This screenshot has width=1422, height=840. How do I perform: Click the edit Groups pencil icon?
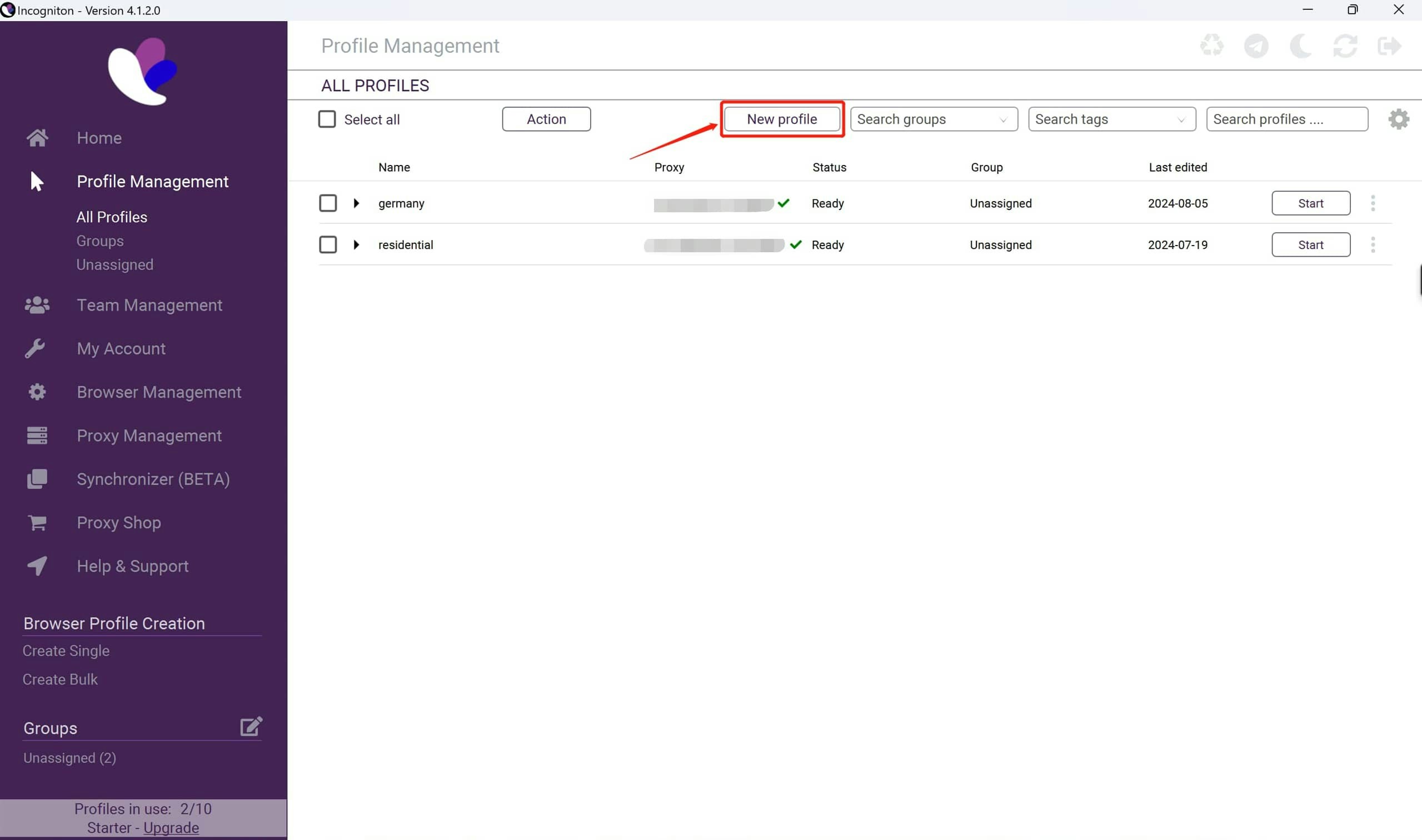coord(251,726)
